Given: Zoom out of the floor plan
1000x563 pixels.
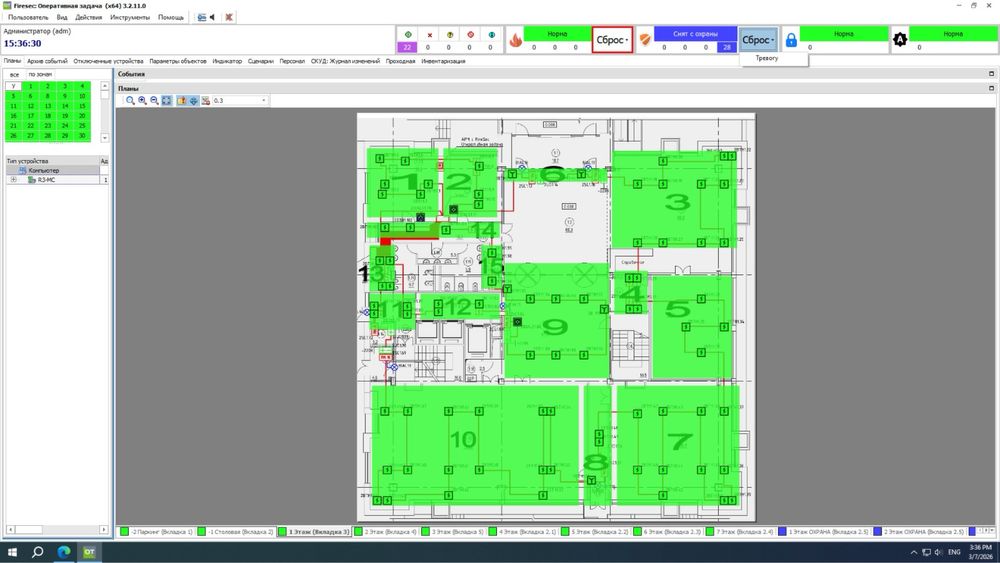Looking at the screenshot, I should point(154,101).
